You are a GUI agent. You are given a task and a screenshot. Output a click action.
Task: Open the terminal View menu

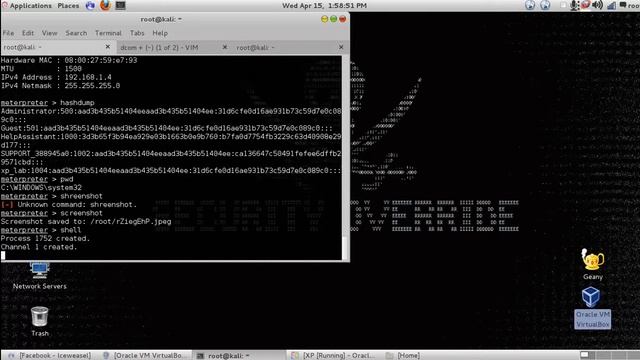pos(49,33)
